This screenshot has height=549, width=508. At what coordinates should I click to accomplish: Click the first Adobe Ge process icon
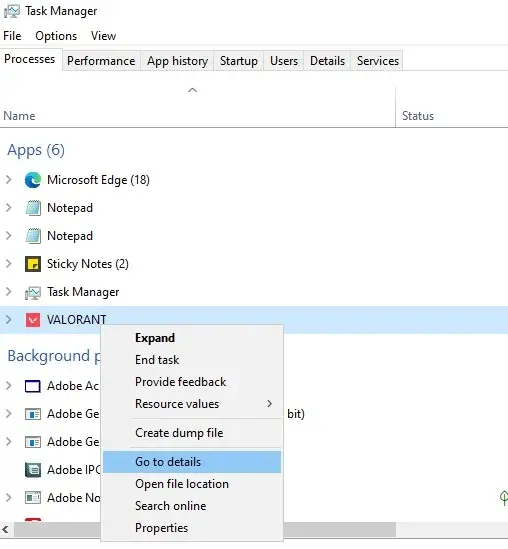(33, 414)
